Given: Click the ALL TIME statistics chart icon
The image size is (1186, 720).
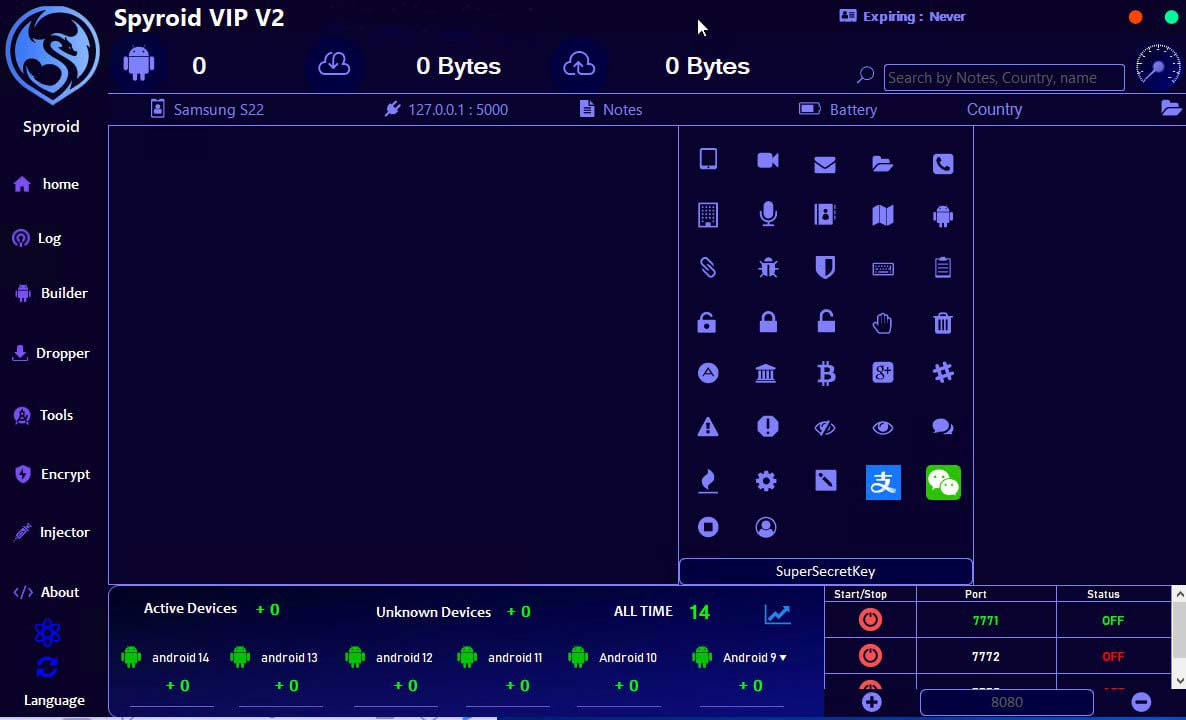Looking at the screenshot, I should (777, 613).
